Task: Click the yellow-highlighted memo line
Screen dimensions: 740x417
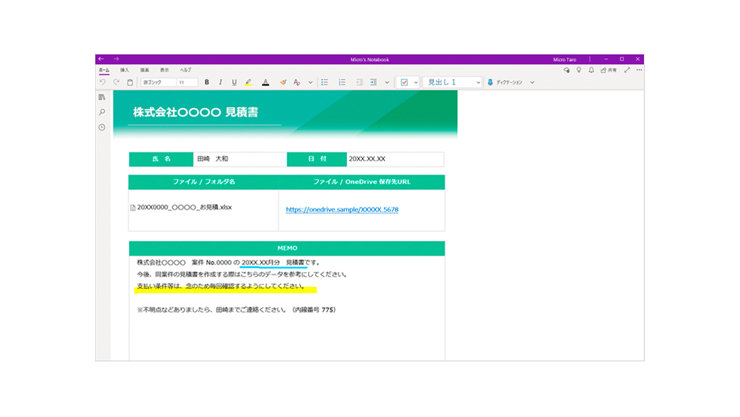Action: 221,286
